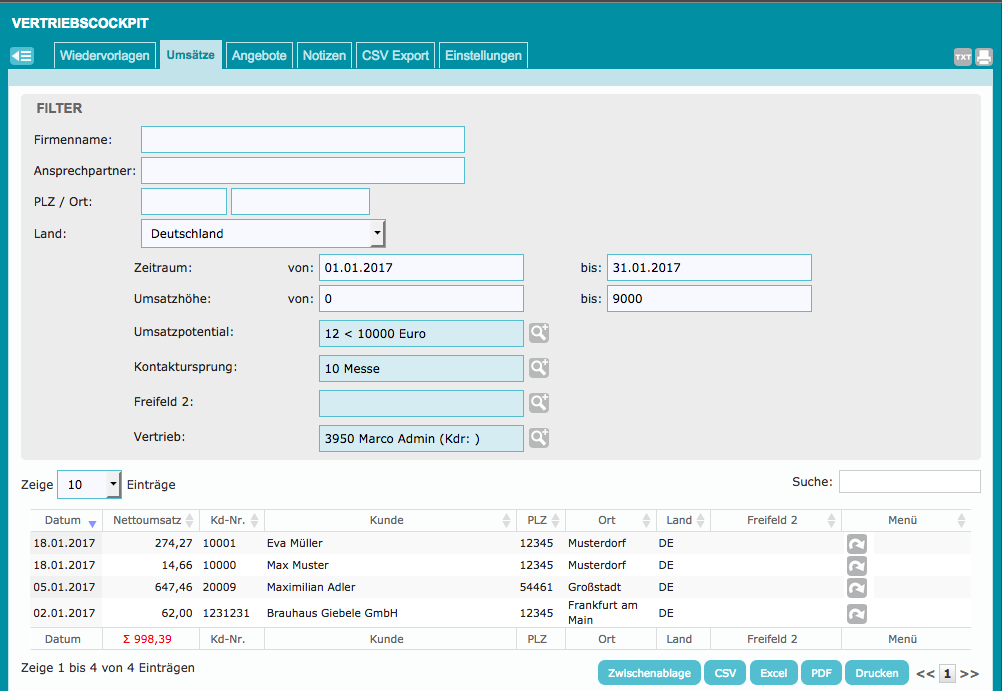Click the printer icon at top right
Viewport: 1002px width, 691px height.
[984, 57]
